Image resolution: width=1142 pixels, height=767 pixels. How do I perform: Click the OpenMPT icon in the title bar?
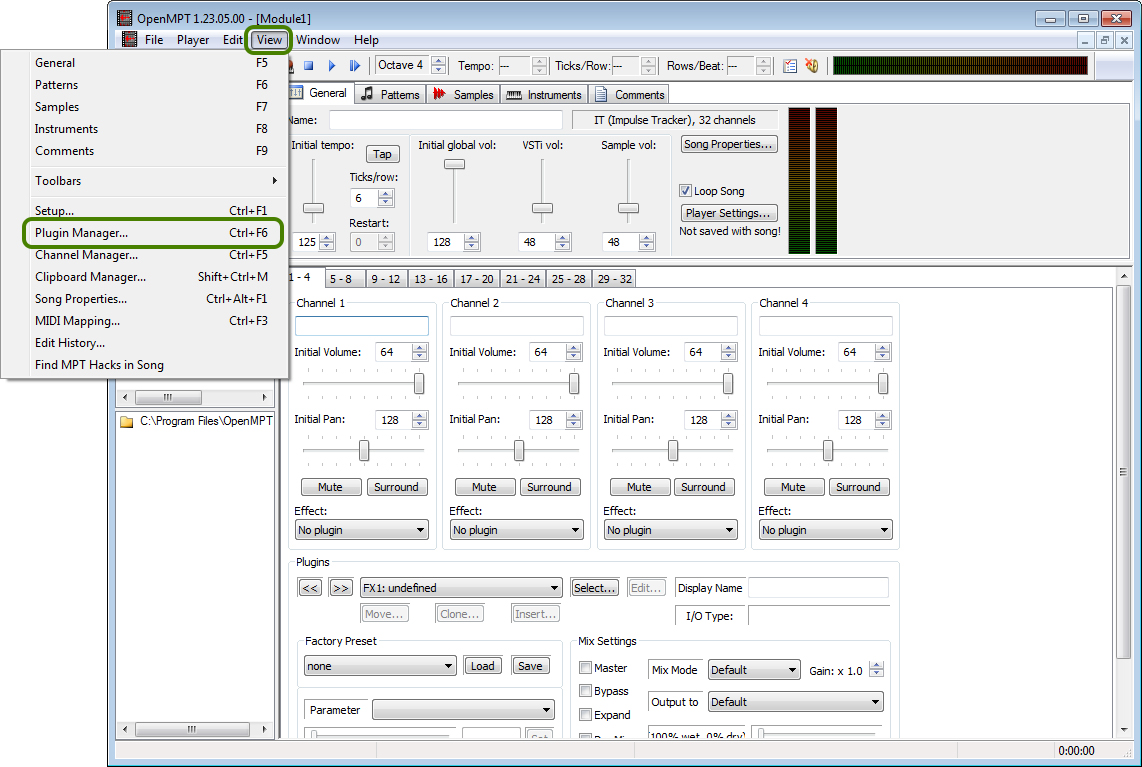(125, 18)
